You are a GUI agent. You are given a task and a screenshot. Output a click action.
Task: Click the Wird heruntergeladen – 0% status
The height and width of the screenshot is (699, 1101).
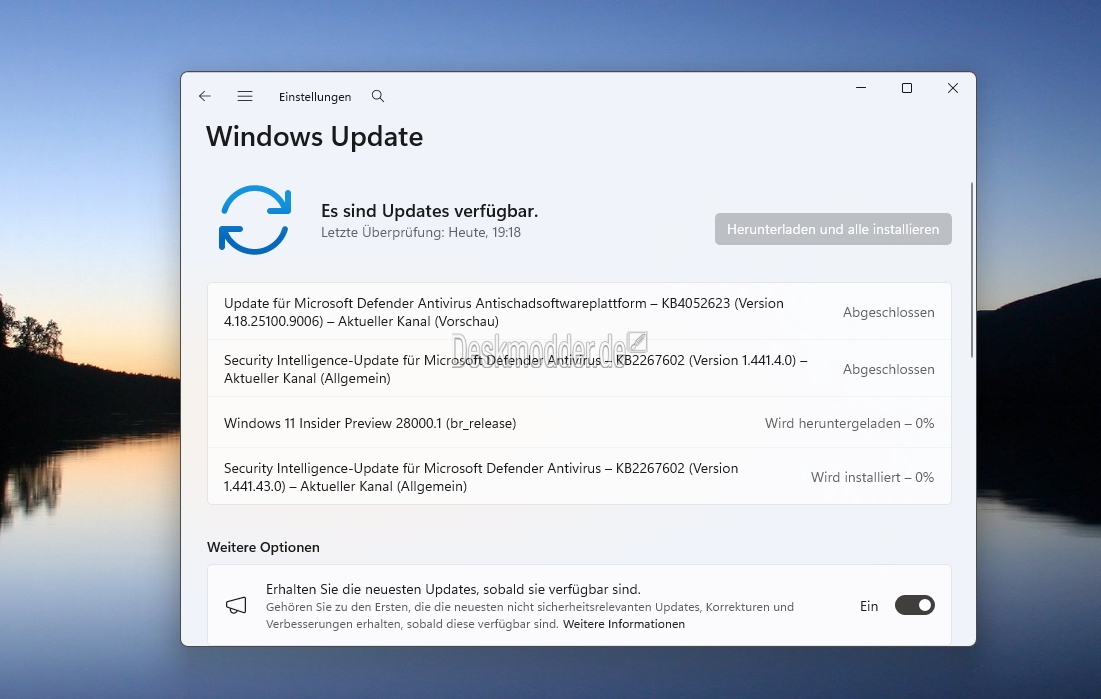(x=849, y=423)
